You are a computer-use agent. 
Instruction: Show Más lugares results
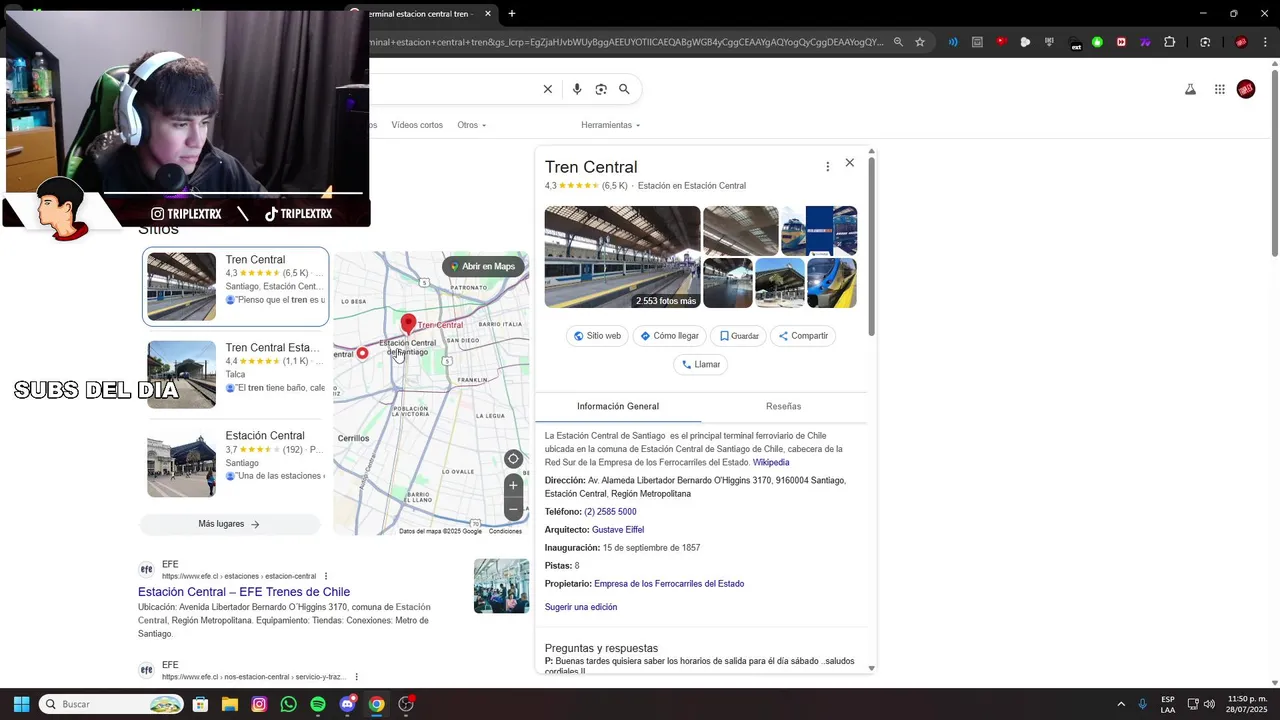tap(229, 524)
